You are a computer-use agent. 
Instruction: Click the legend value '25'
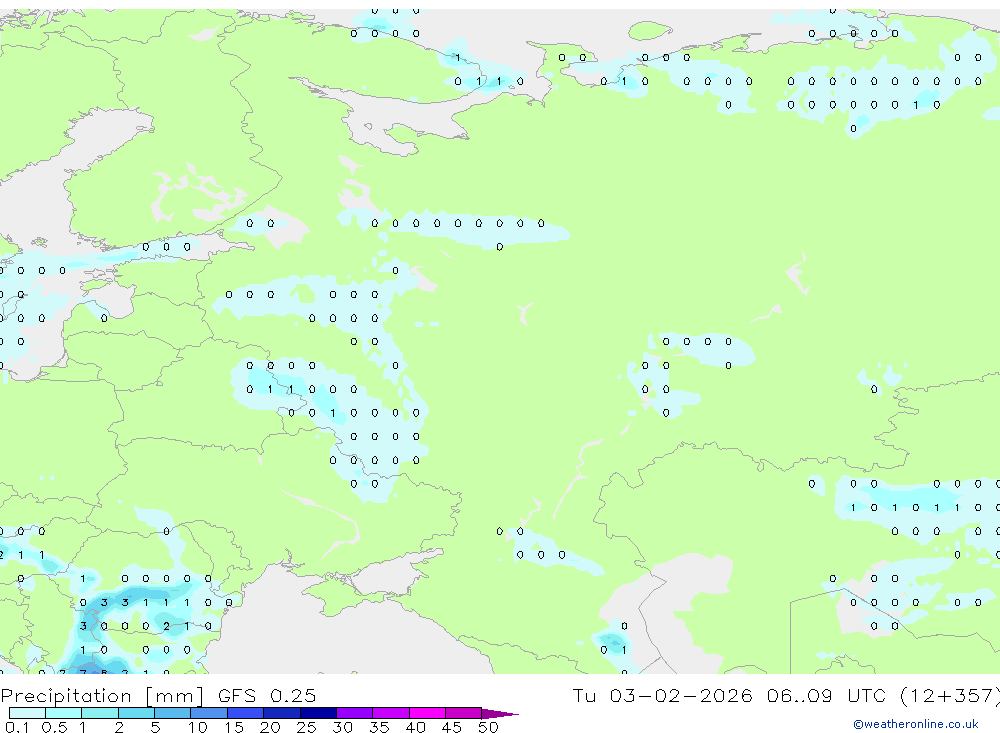pyautogui.click(x=307, y=727)
